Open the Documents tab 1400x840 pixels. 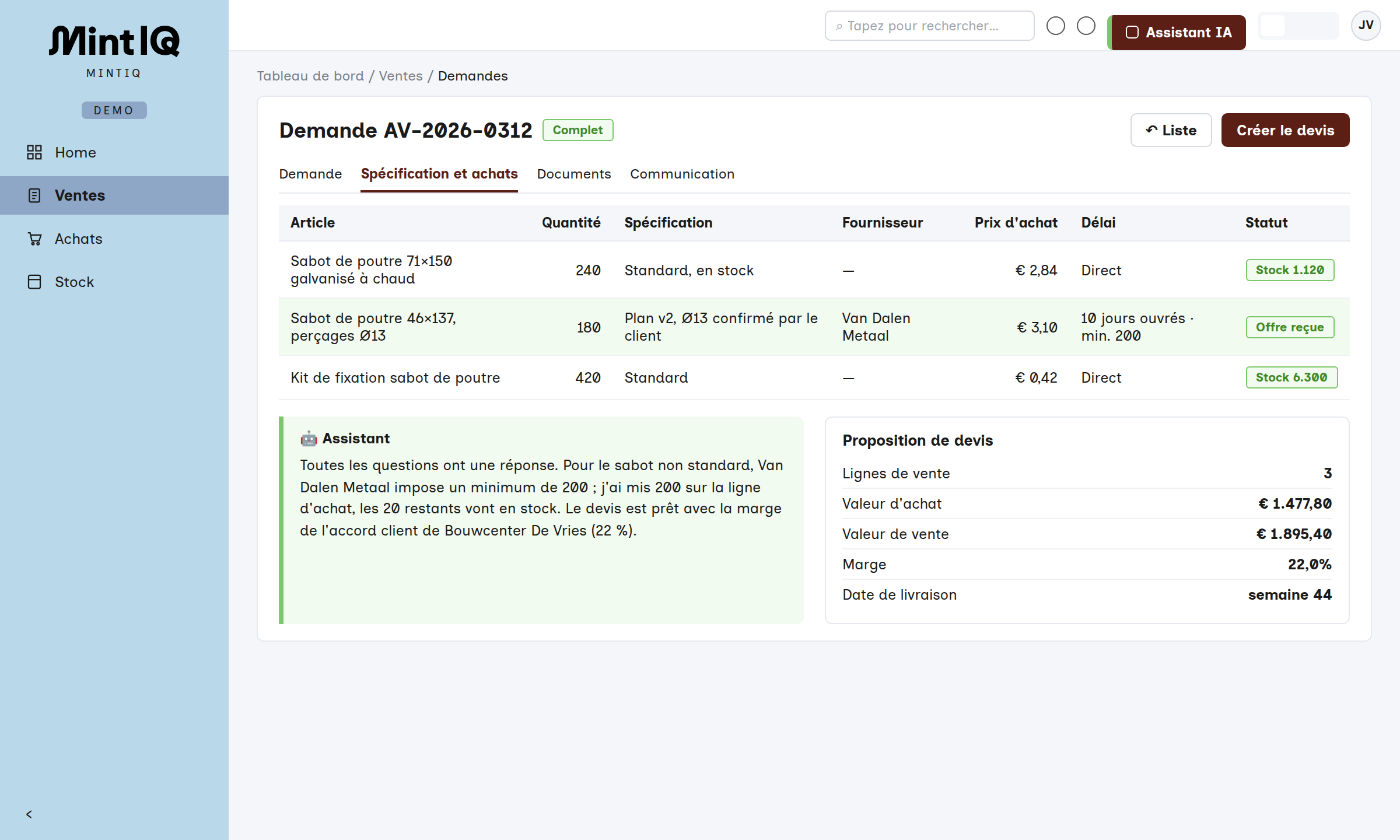point(574,174)
